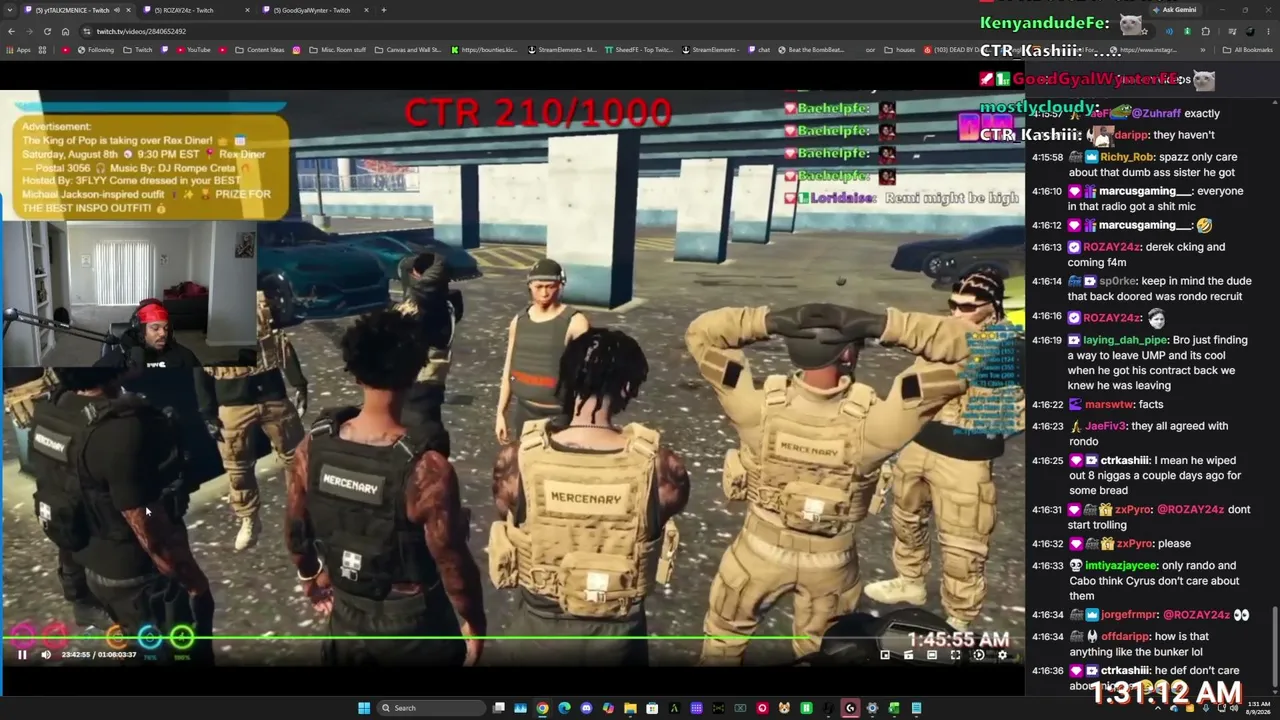Open the Canvas and Wall St... bookmark folder
The height and width of the screenshot is (720, 1280).
coord(408,49)
